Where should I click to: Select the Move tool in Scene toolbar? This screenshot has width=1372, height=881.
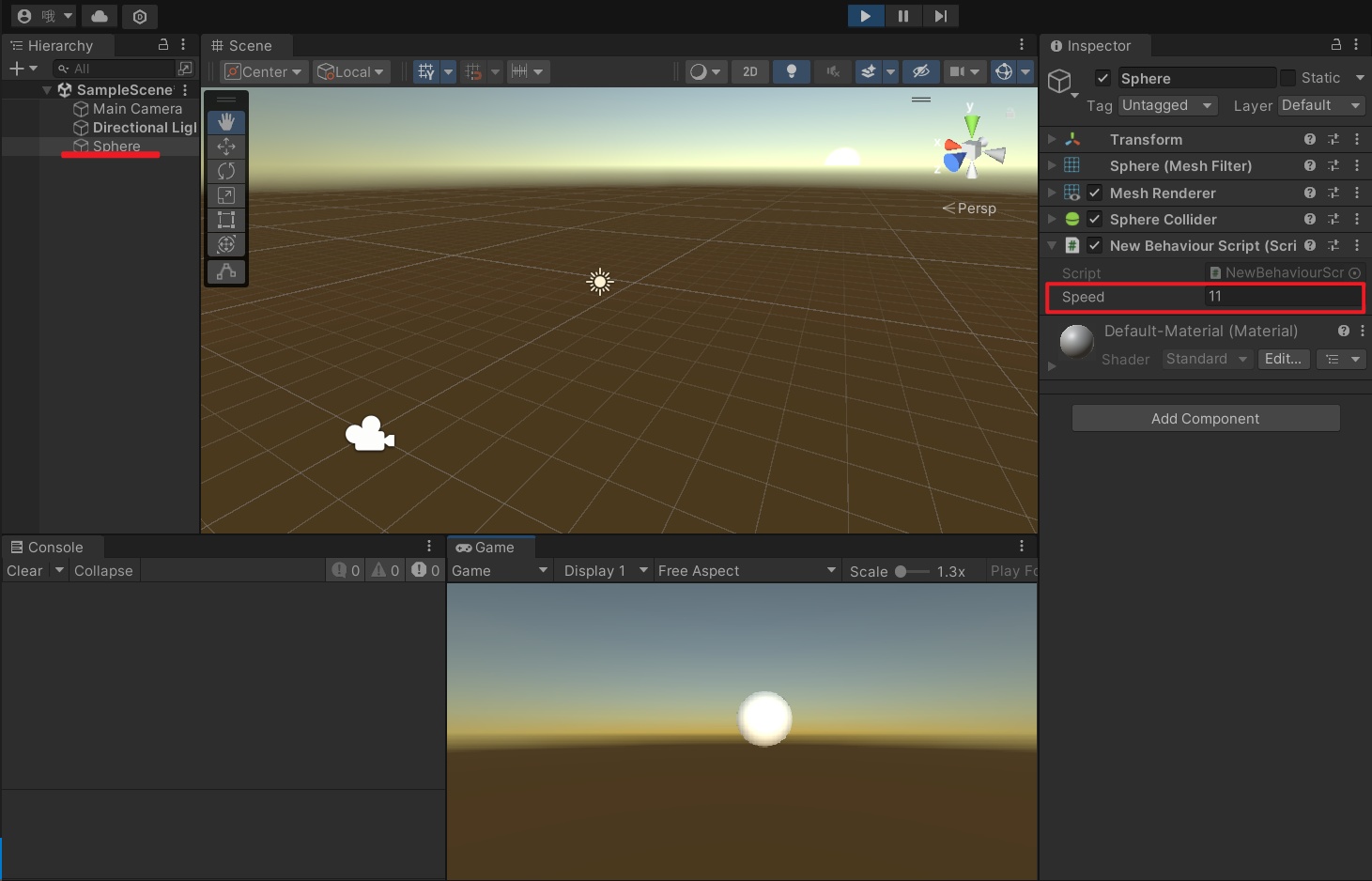pyautogui.click(x=226, y=147)
